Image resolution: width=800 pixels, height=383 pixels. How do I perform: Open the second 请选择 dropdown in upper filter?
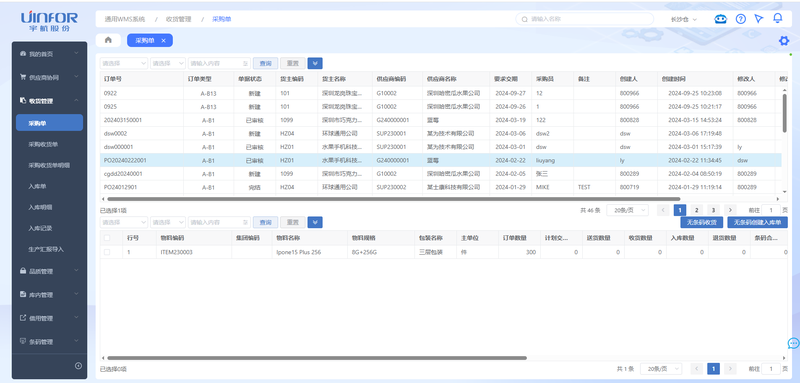pos(168,63)
